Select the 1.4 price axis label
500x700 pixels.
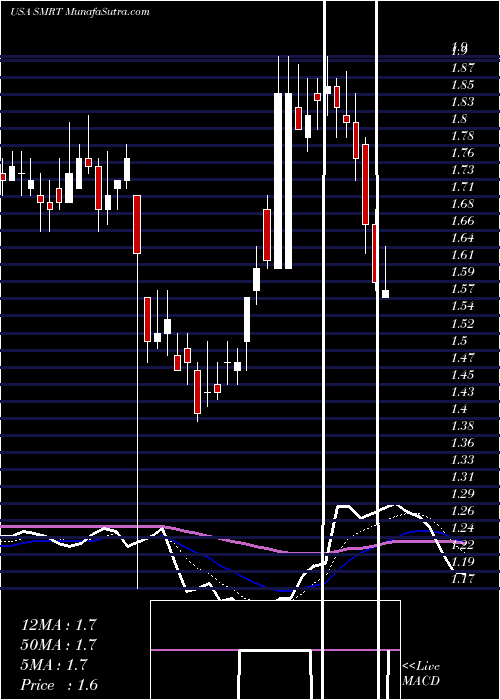tap(460, 408)
